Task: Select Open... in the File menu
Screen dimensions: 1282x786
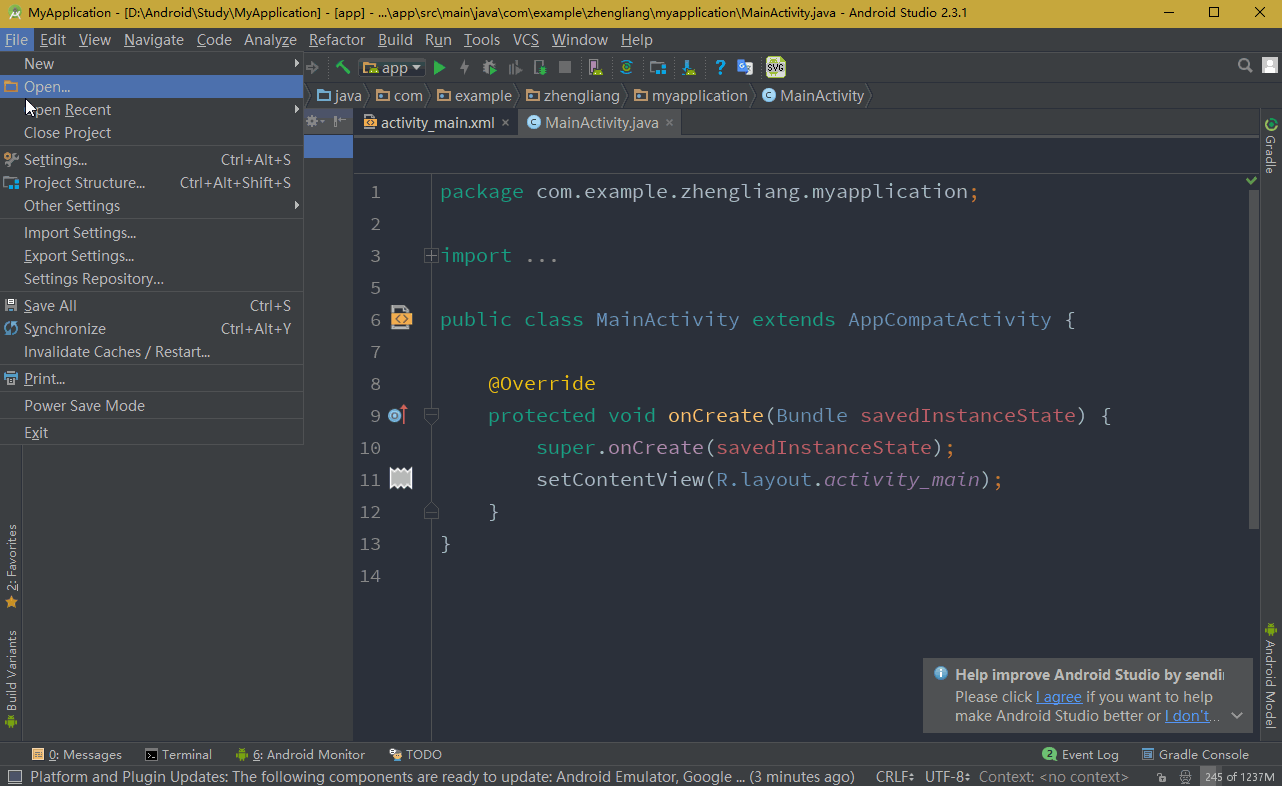Action: [x=152, y=86]
